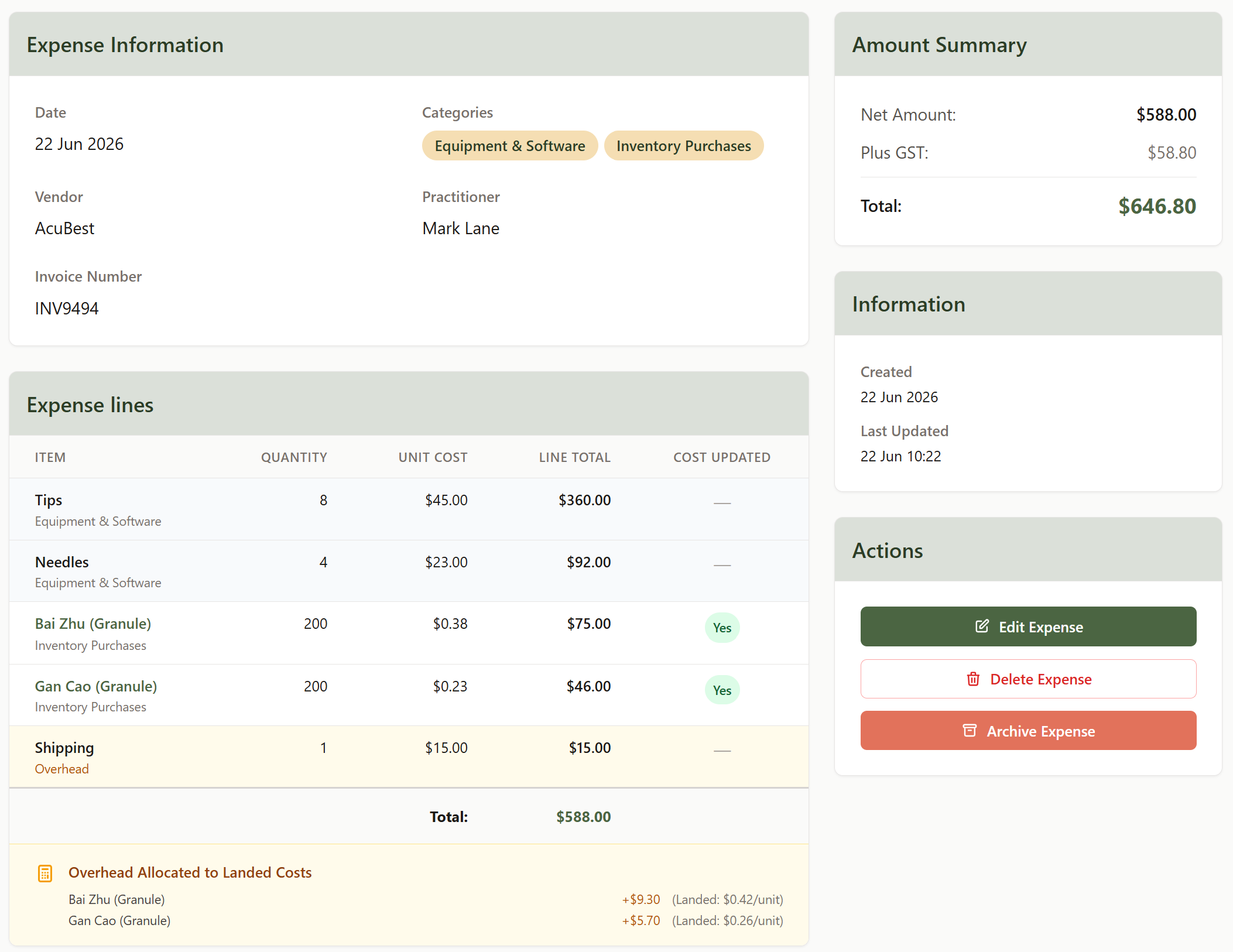This screenshot has height=952, width=1233.
Task: Click the UNIT COST column header
Action: (433, 457)
